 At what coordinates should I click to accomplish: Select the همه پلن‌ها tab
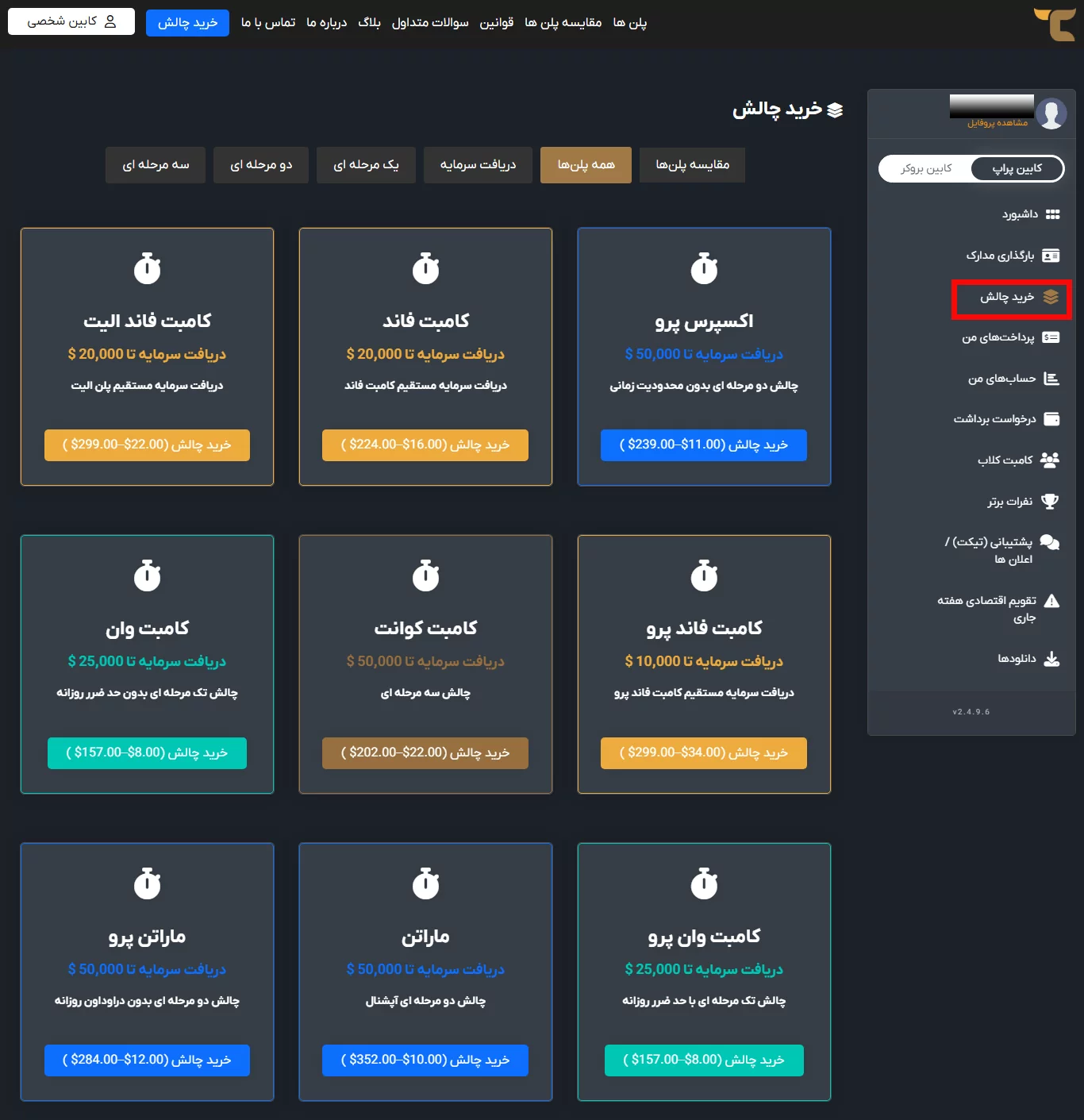(x=586, y=165)
